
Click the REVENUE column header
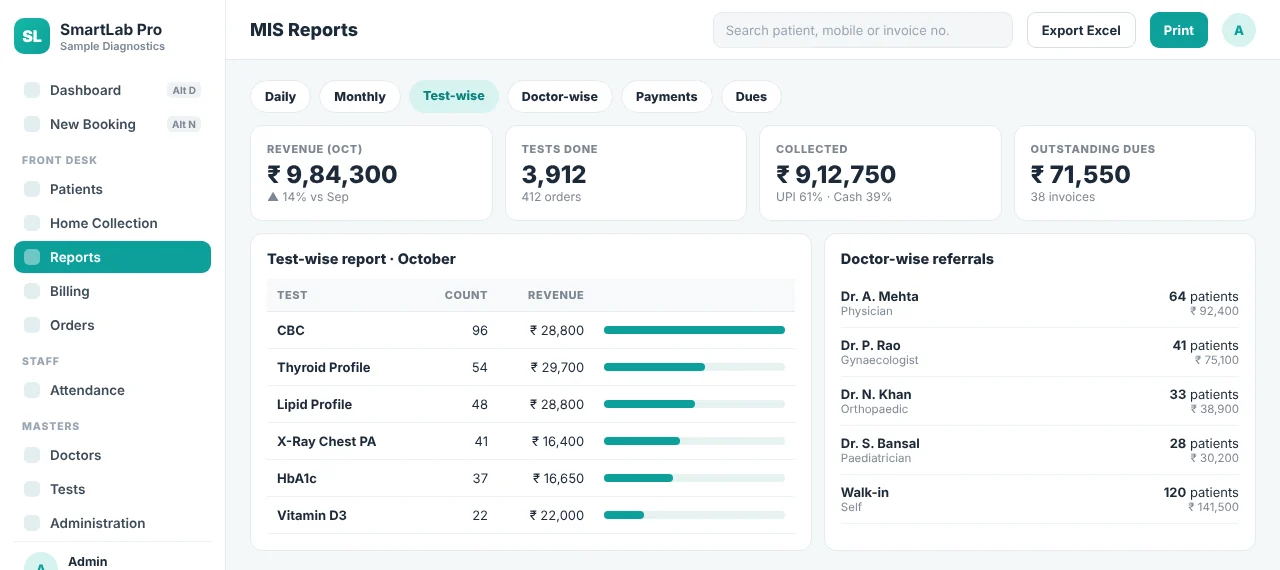[556, 295]
